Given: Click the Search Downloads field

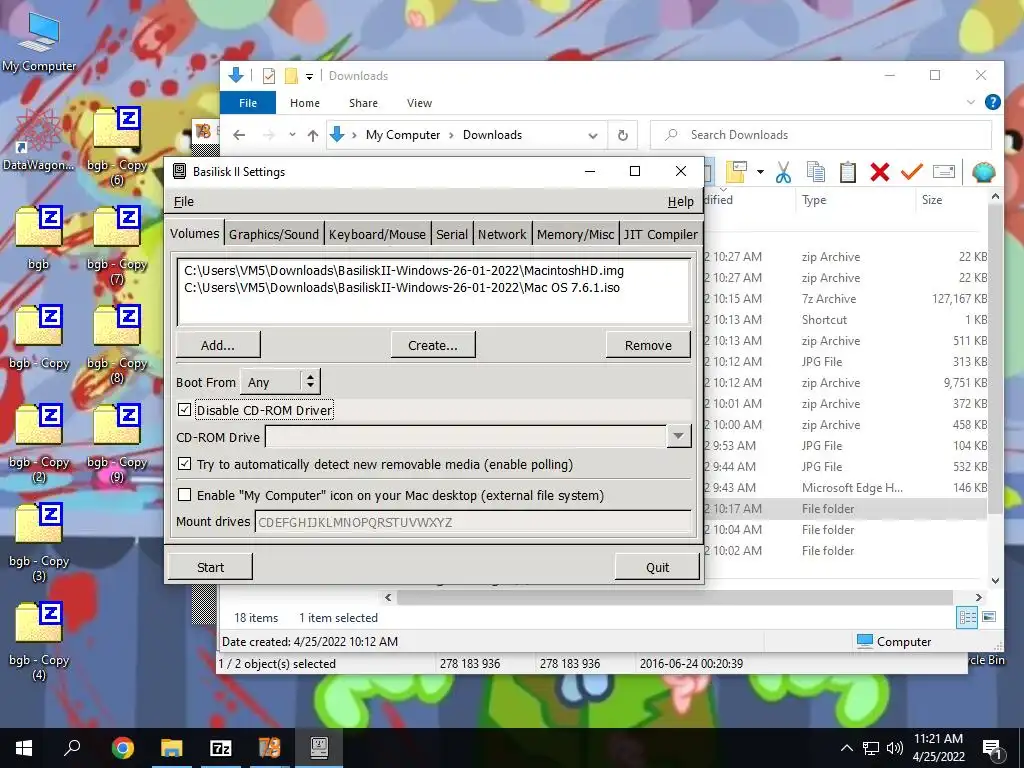Looking at the screenshot, I should point(821,135).
